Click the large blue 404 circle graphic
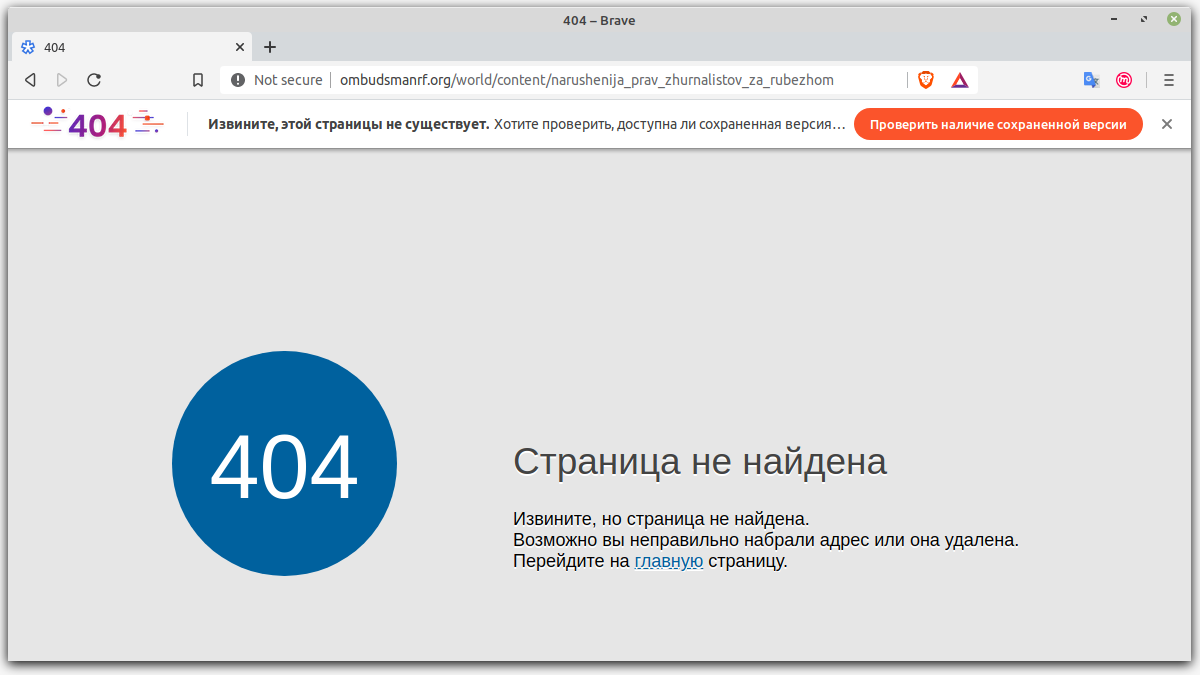Screen dimensions: 1200x675 coord(284,463)
